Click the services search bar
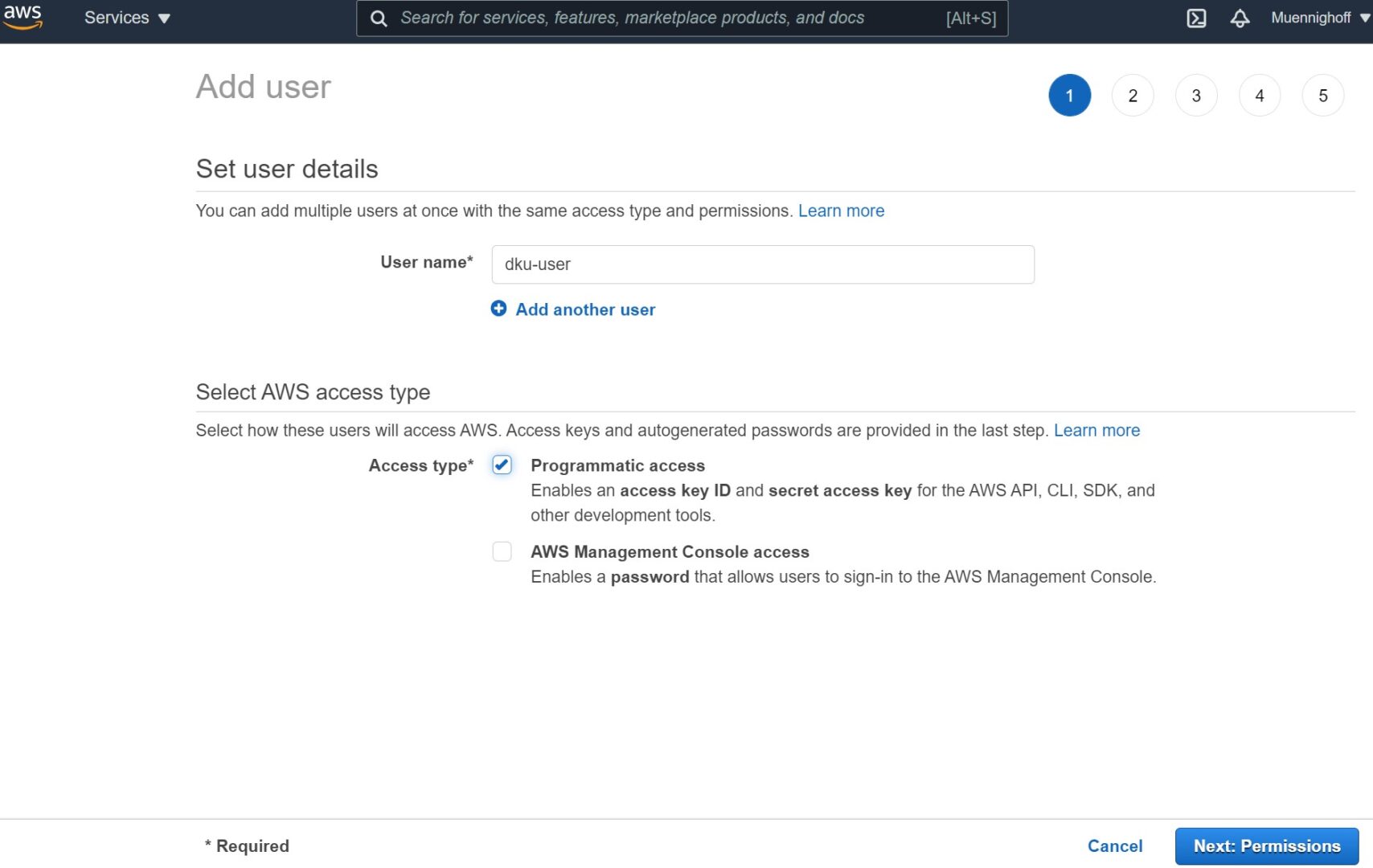 point(683,18)
